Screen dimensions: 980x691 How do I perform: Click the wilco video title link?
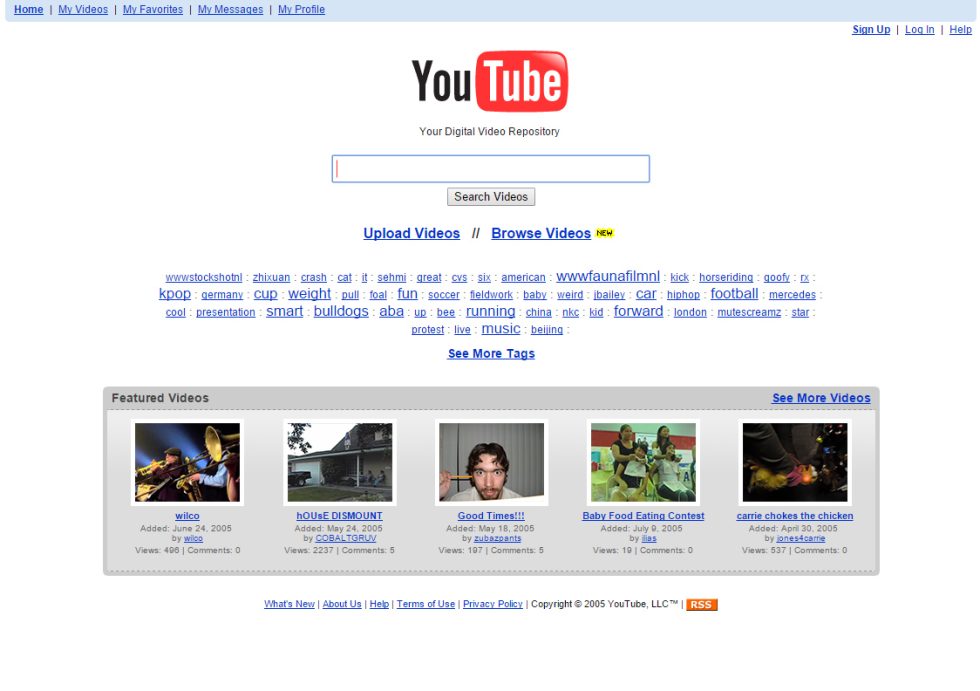187,516
